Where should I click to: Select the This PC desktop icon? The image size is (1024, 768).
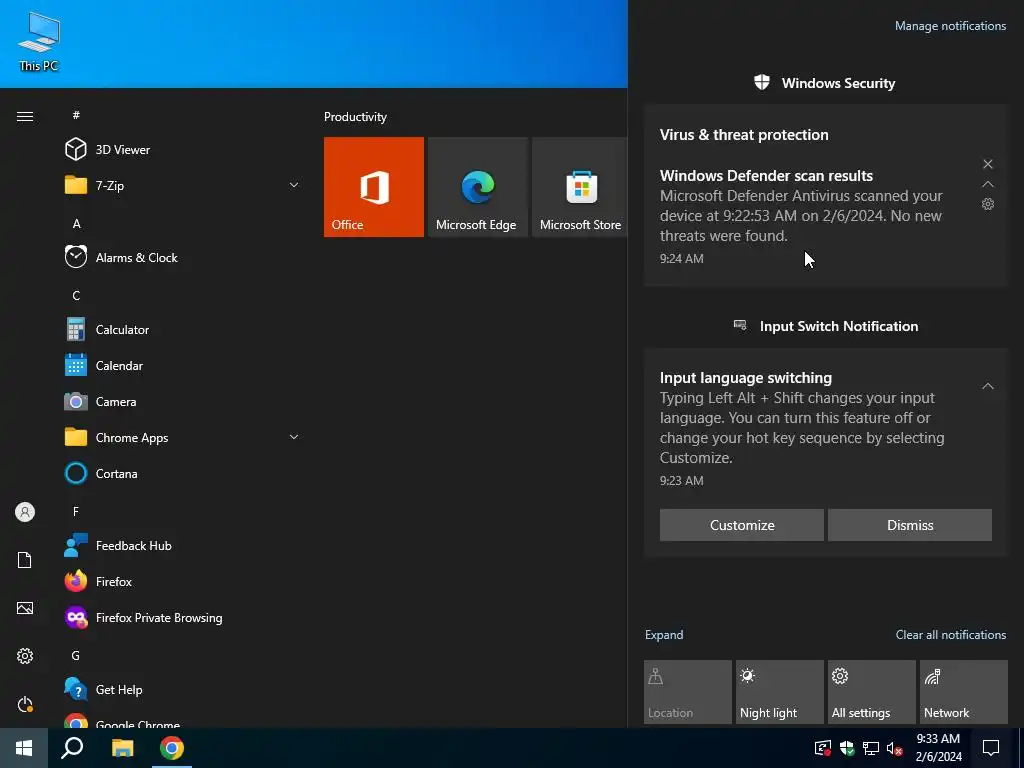pos(39,41)
